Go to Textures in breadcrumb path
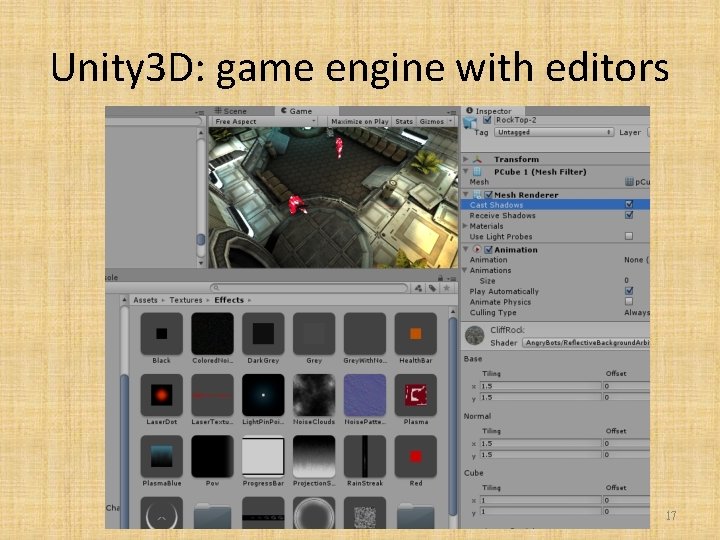Image resolution: width=720 pixels, height=540 pixels. (x=186, y=300)
